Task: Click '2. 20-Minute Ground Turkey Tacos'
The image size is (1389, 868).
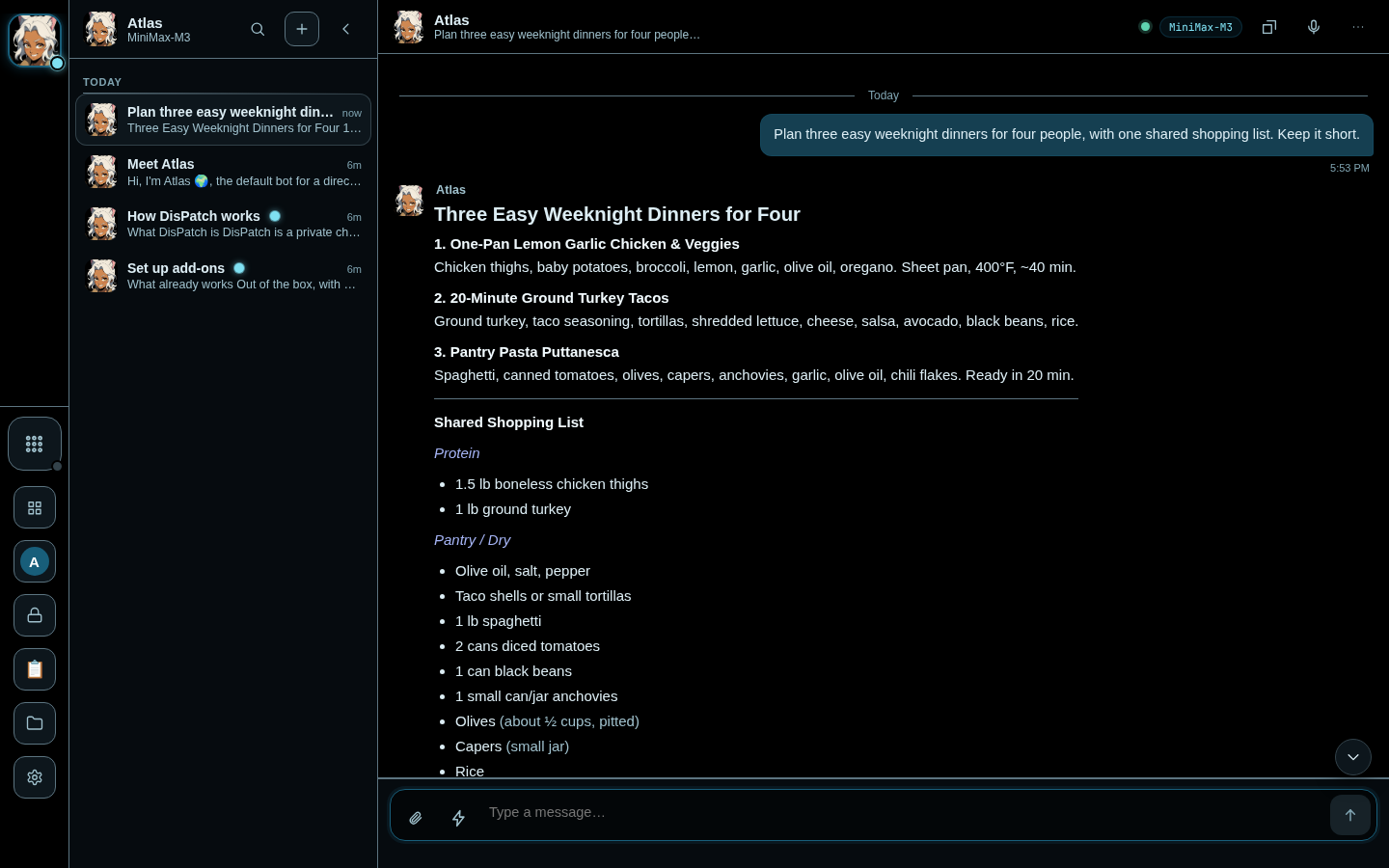Action: point(551,298)
